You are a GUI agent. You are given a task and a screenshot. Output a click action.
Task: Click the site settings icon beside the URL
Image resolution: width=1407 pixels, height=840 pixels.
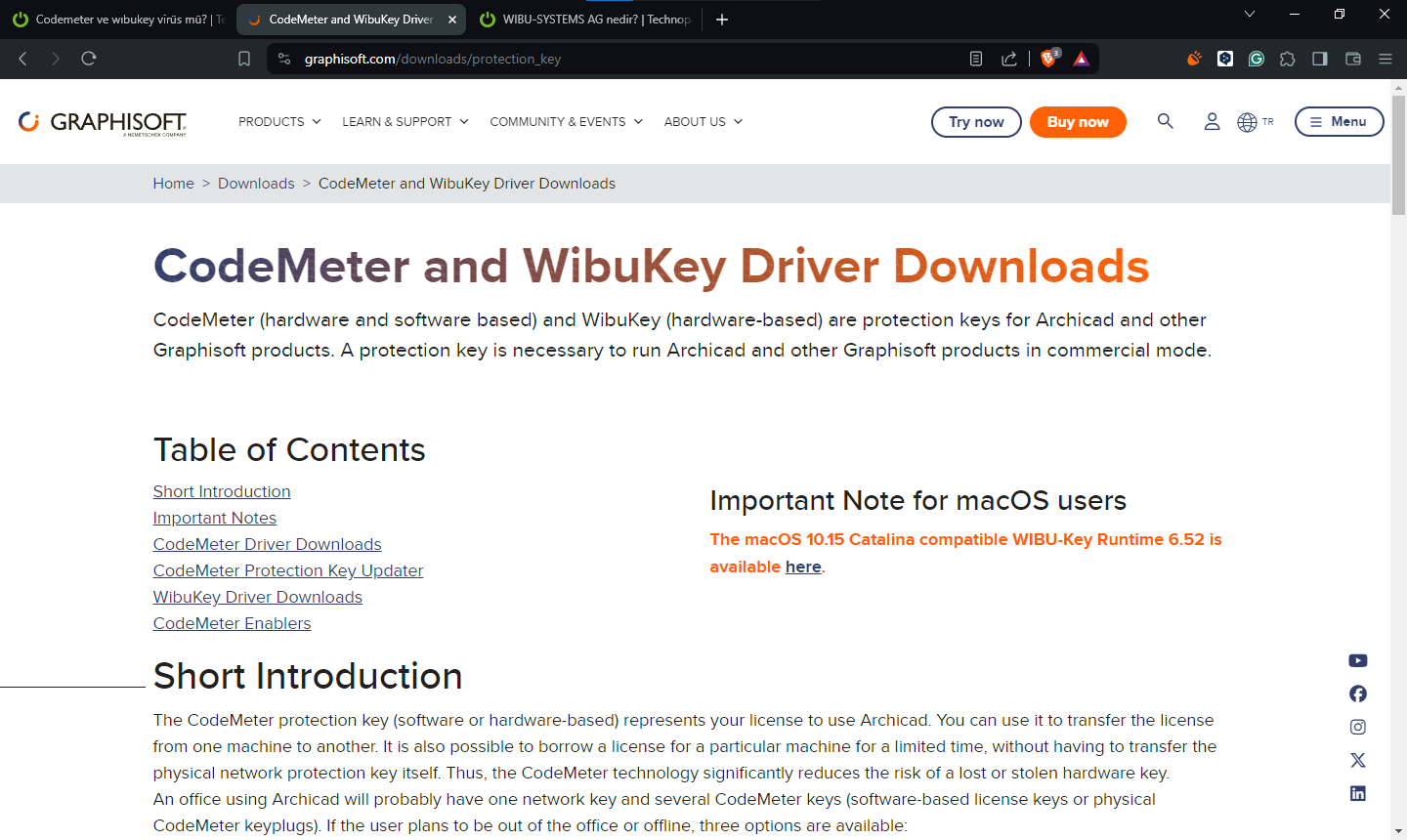pyautogui.click(x=284, y=59)
